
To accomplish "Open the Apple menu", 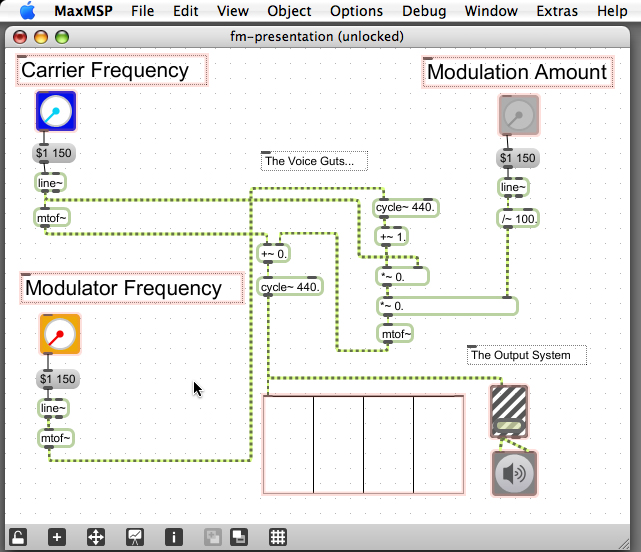I will (x=26, y=11).
